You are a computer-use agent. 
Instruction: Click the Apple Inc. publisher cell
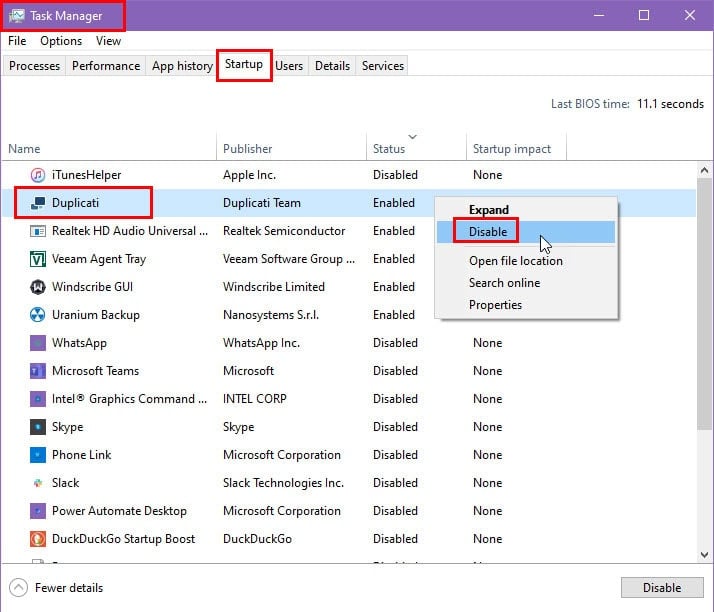(250, 175)
